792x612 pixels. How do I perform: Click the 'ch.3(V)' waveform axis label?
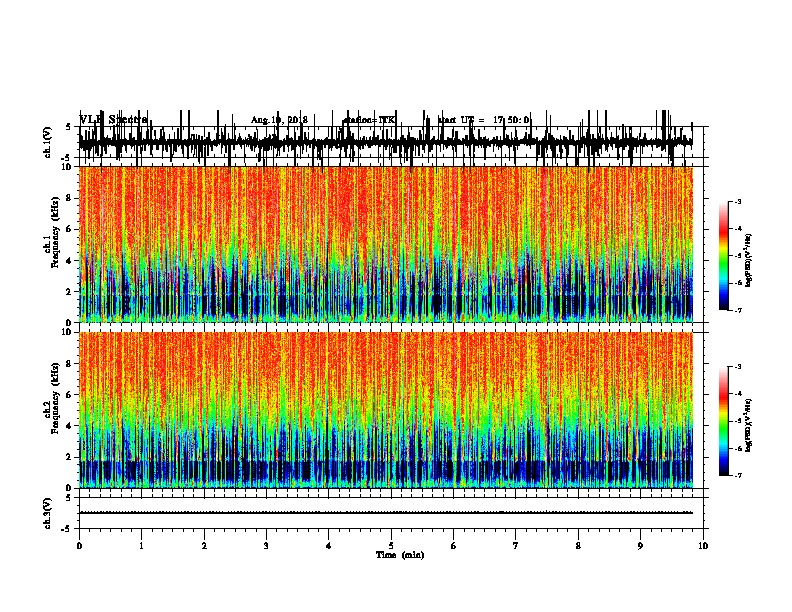47,513
